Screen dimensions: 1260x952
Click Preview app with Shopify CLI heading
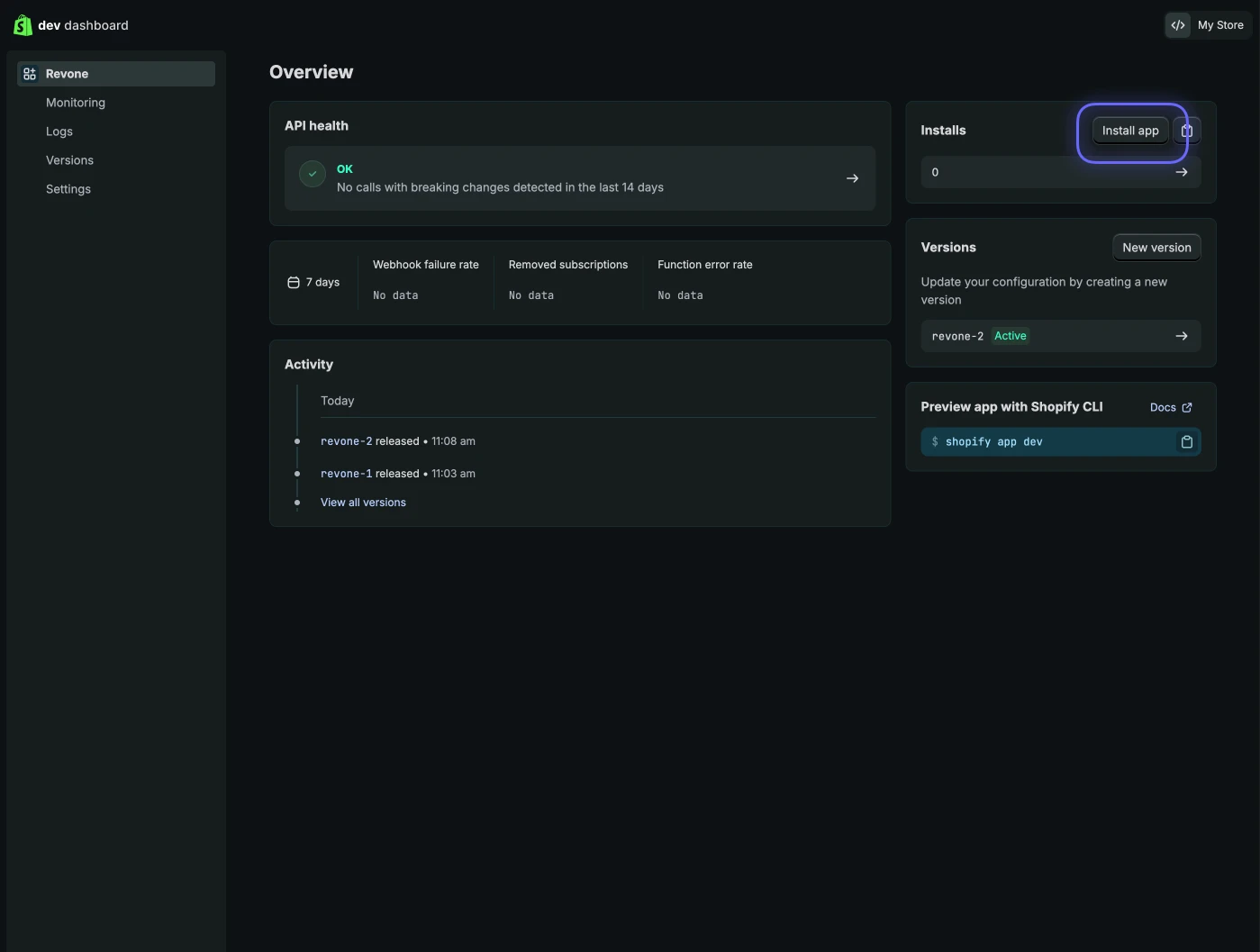point(1011,407)
